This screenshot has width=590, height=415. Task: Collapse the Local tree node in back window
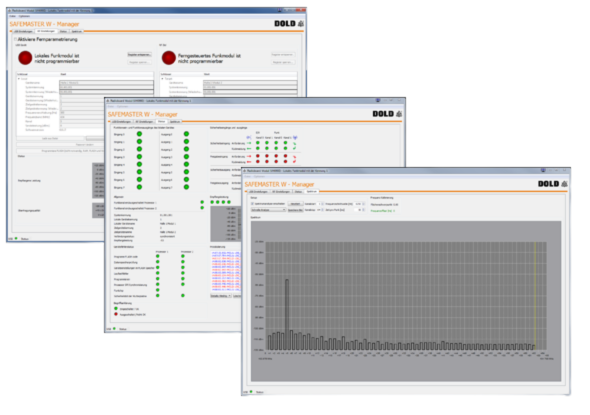(19, 79)
